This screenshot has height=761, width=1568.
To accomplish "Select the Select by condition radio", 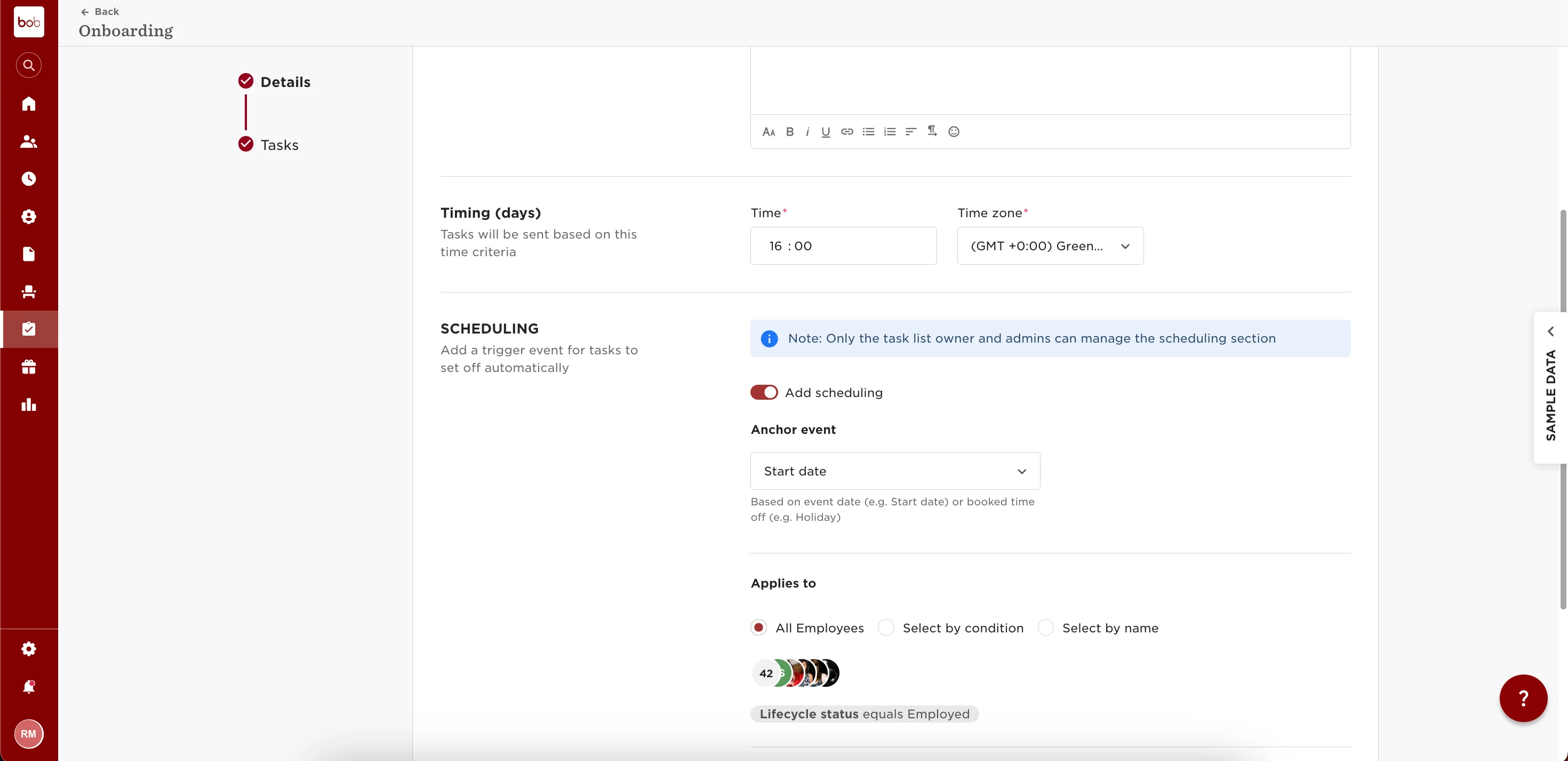I will [886, 628].
